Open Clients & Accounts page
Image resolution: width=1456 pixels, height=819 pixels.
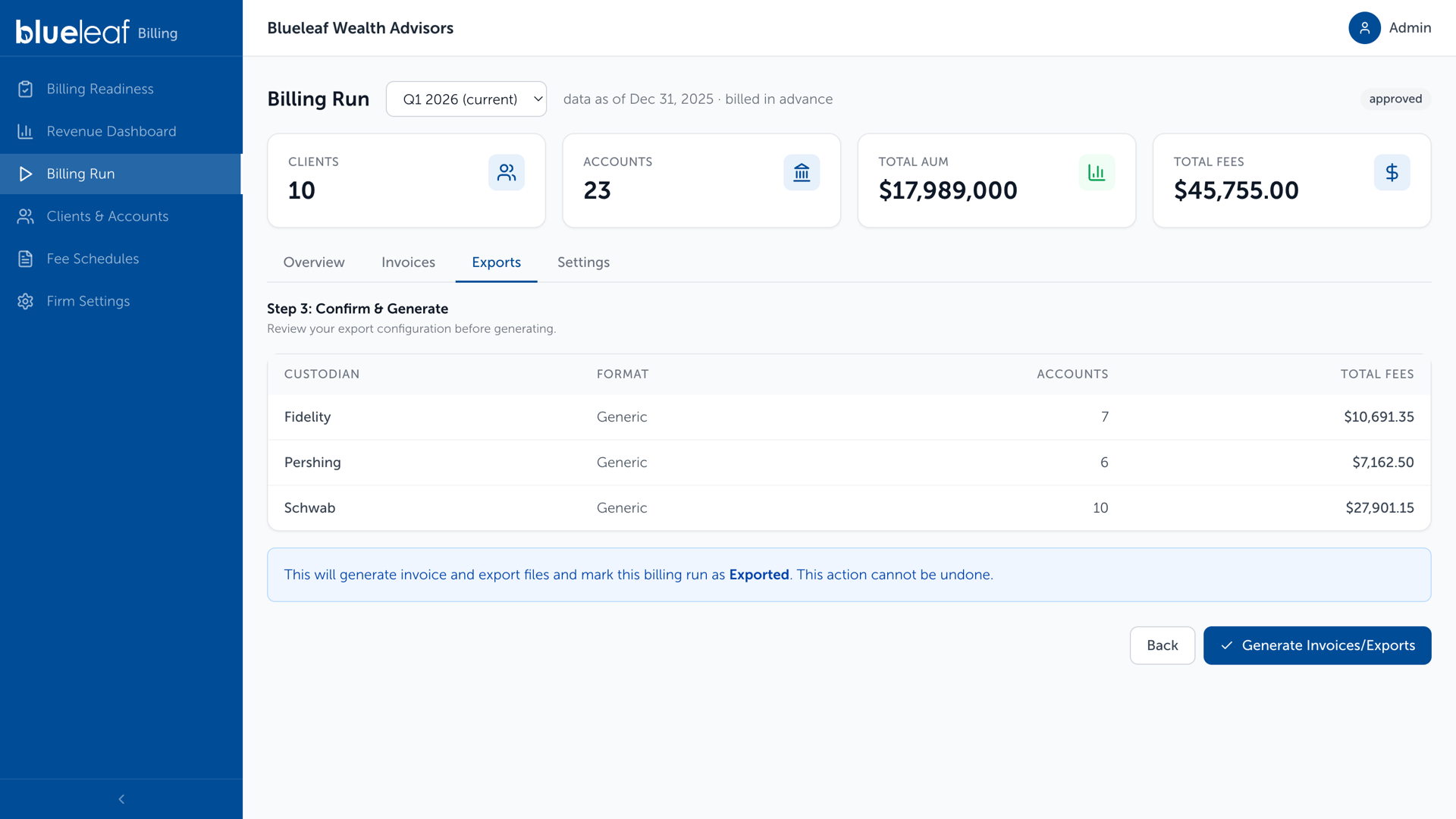tap(121, 216)
